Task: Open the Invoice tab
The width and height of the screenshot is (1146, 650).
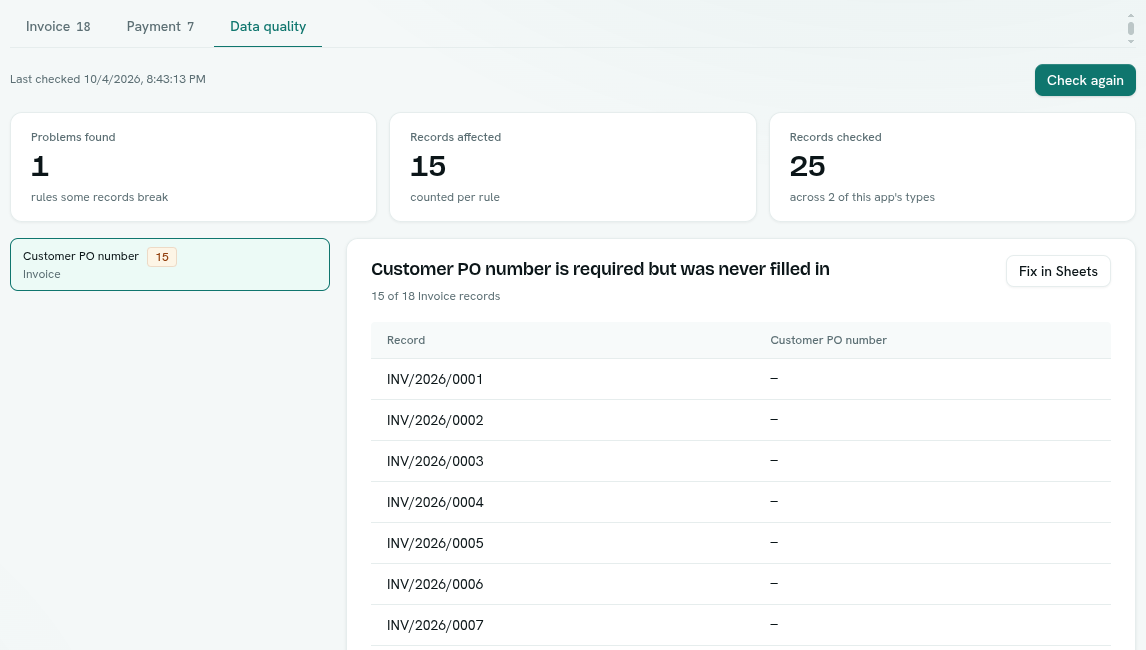Action: (58, 26)
